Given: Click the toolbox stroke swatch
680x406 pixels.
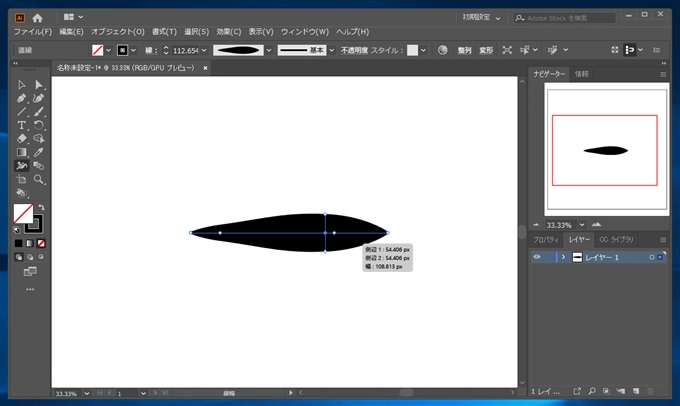Looking at the screenshot, I should point(36,225).
